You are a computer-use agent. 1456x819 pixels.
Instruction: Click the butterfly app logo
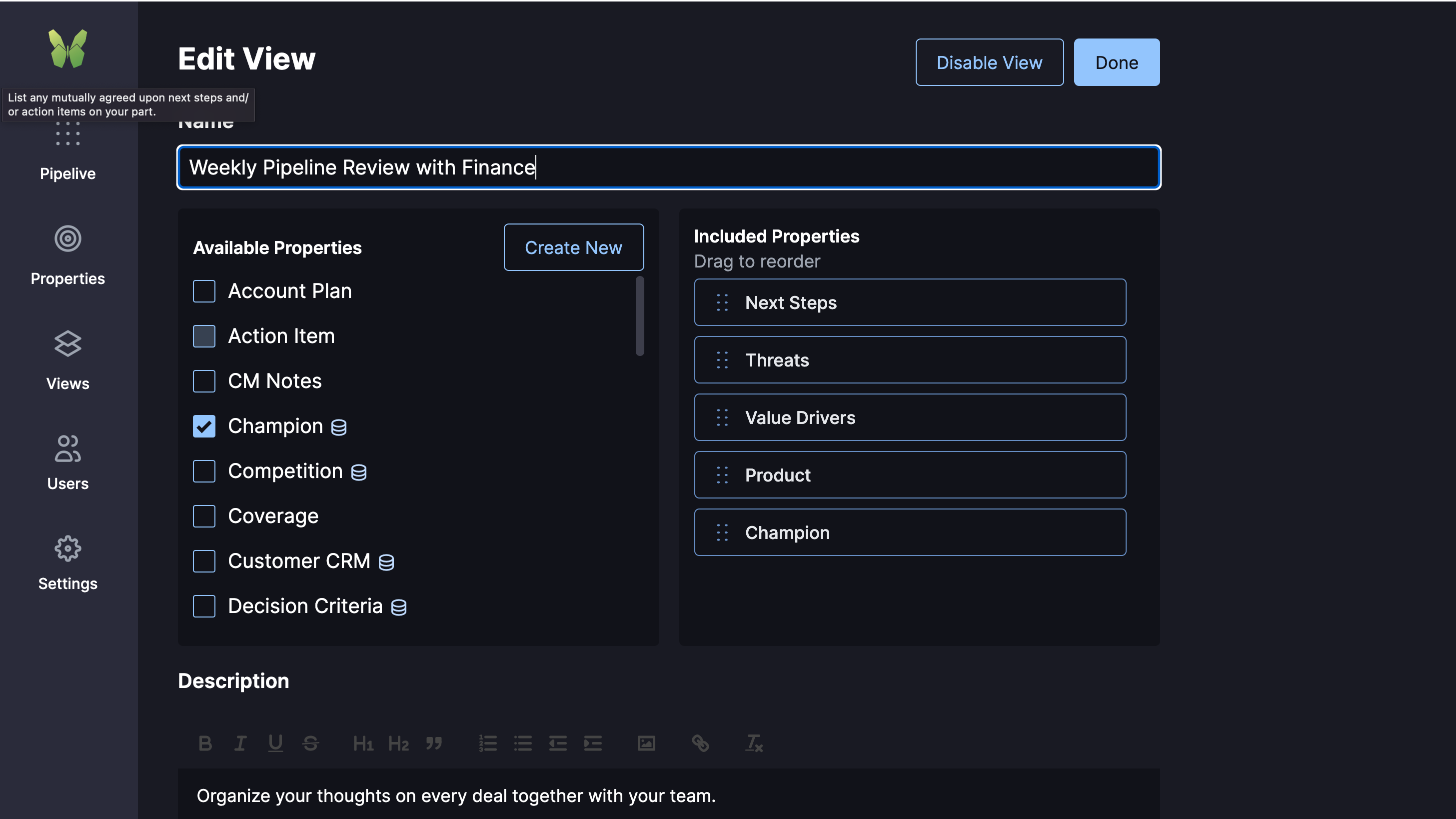[68, 48]
